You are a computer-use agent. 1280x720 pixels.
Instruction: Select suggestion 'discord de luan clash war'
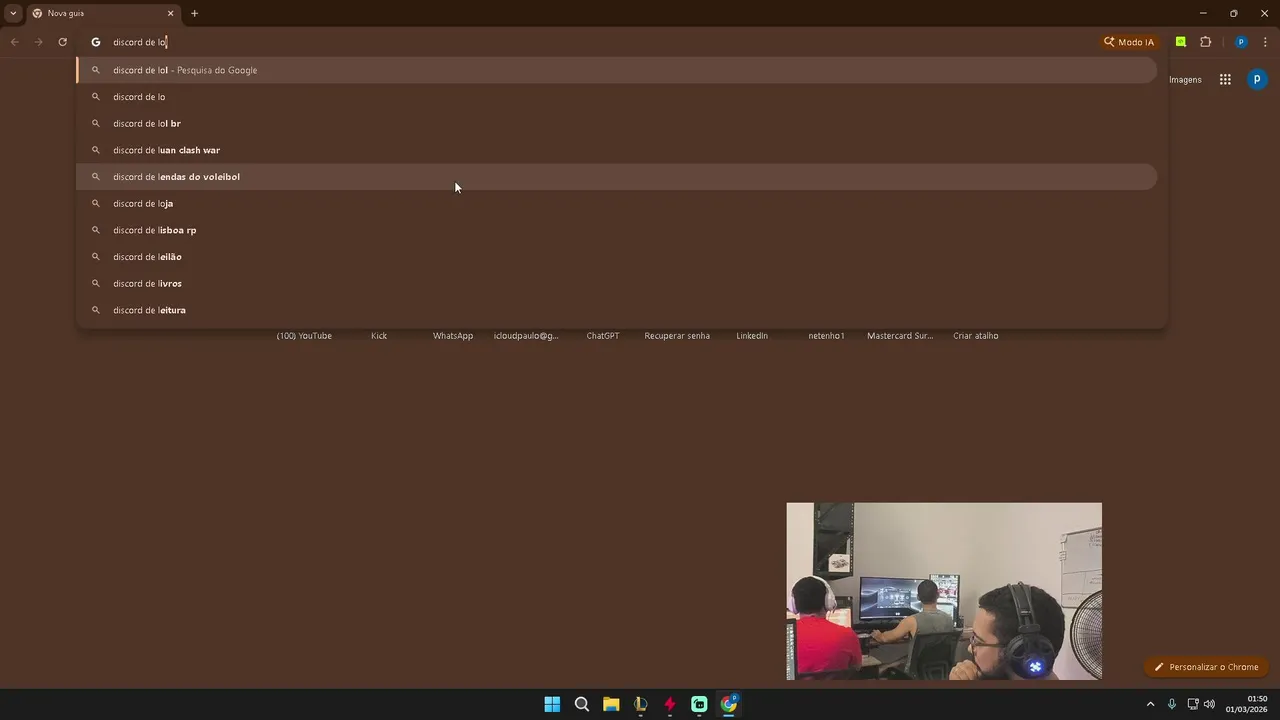(617, 150)
